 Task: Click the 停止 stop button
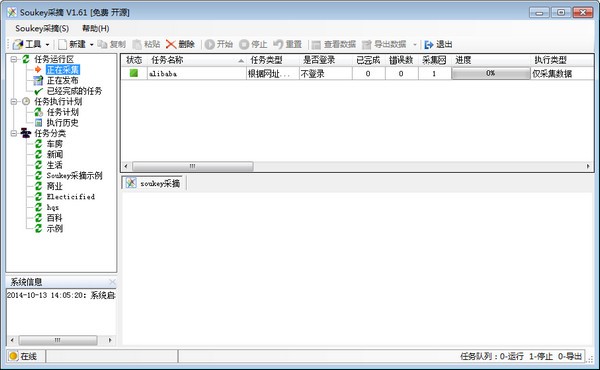253,44
